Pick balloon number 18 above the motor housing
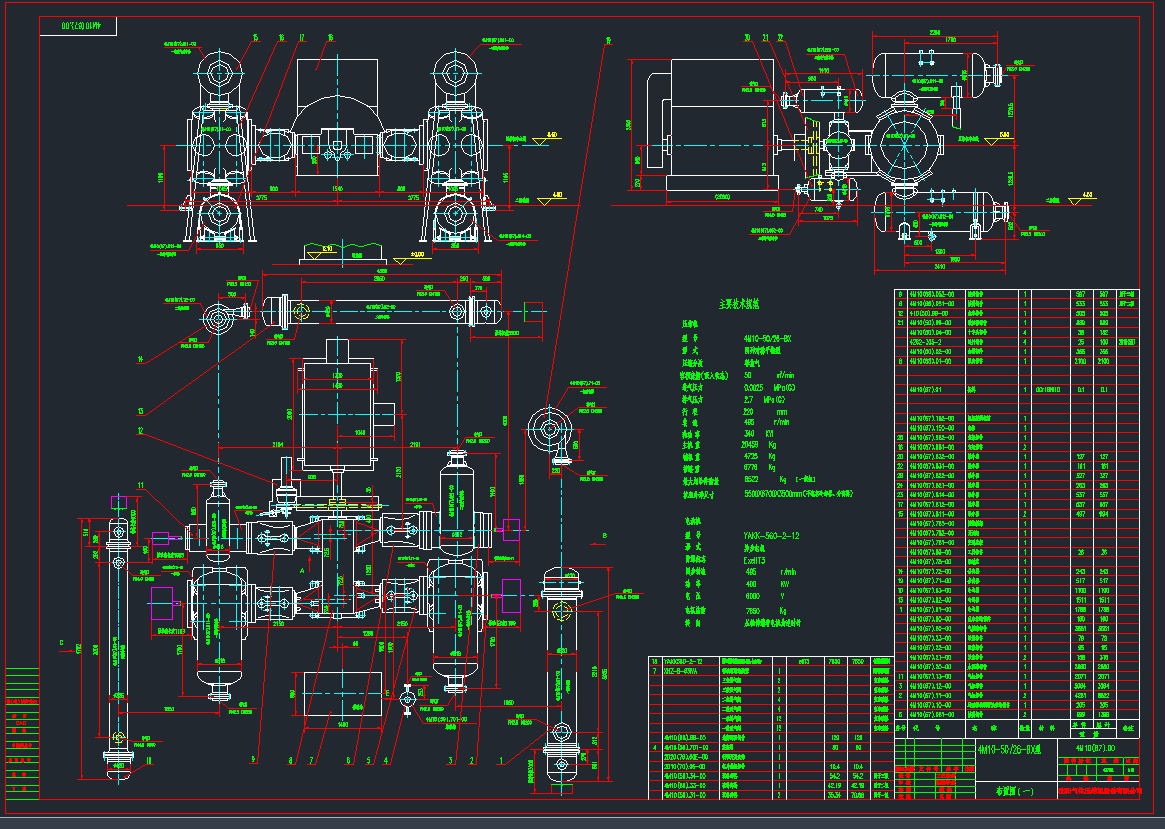 pos(330,38)
